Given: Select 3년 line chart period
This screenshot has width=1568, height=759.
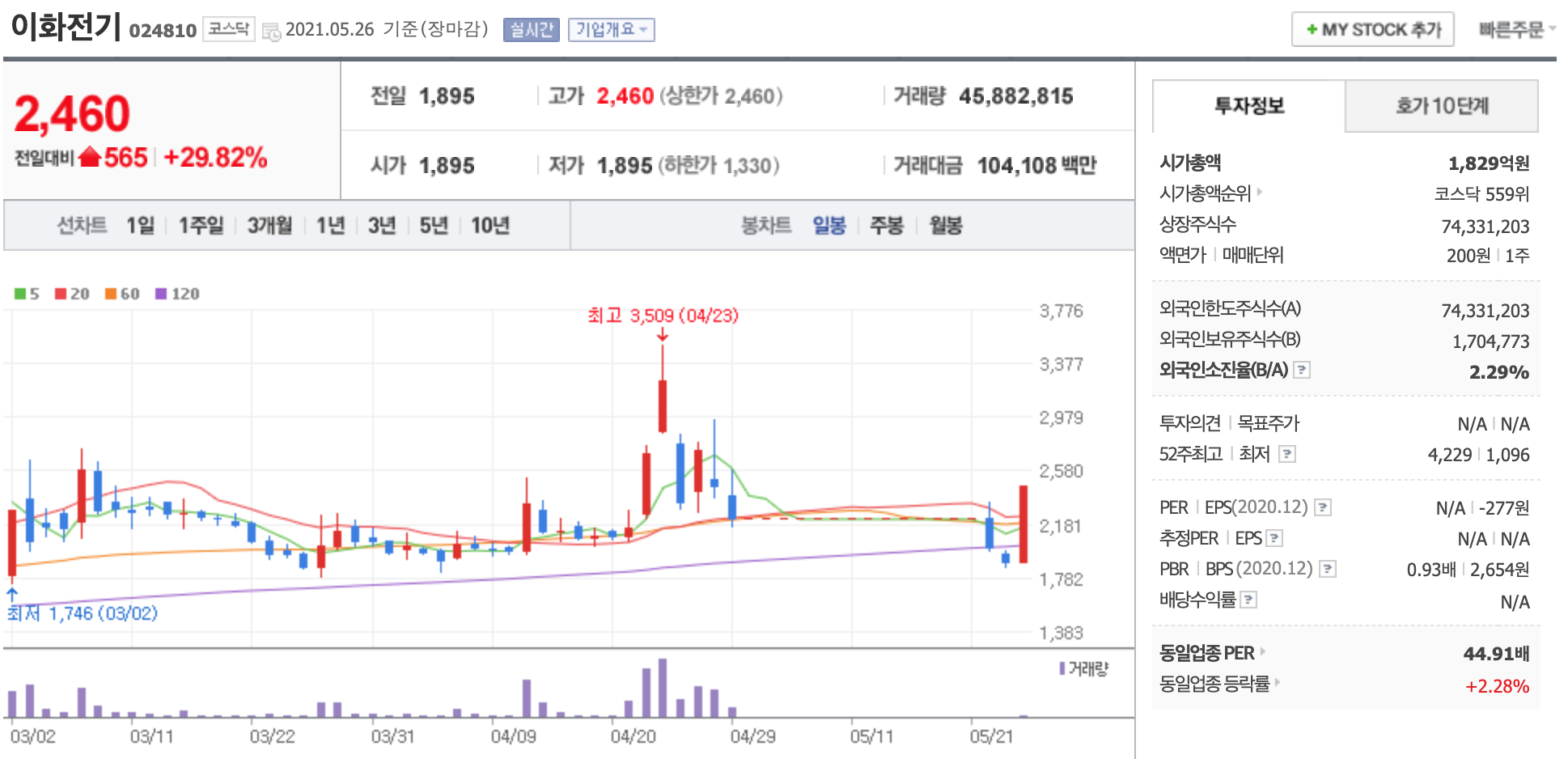Looking at the screenshot, I should coord(382,225).
